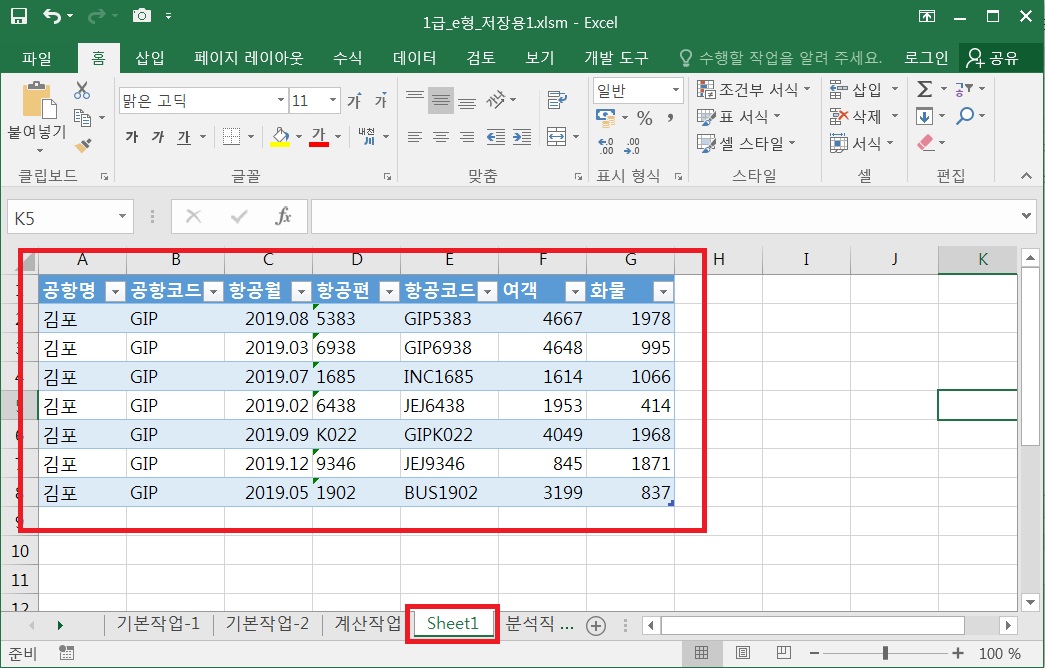This screenshot has width=1045, height=668.
Task: Click the increase indent icon
Action: coord(521,137)
